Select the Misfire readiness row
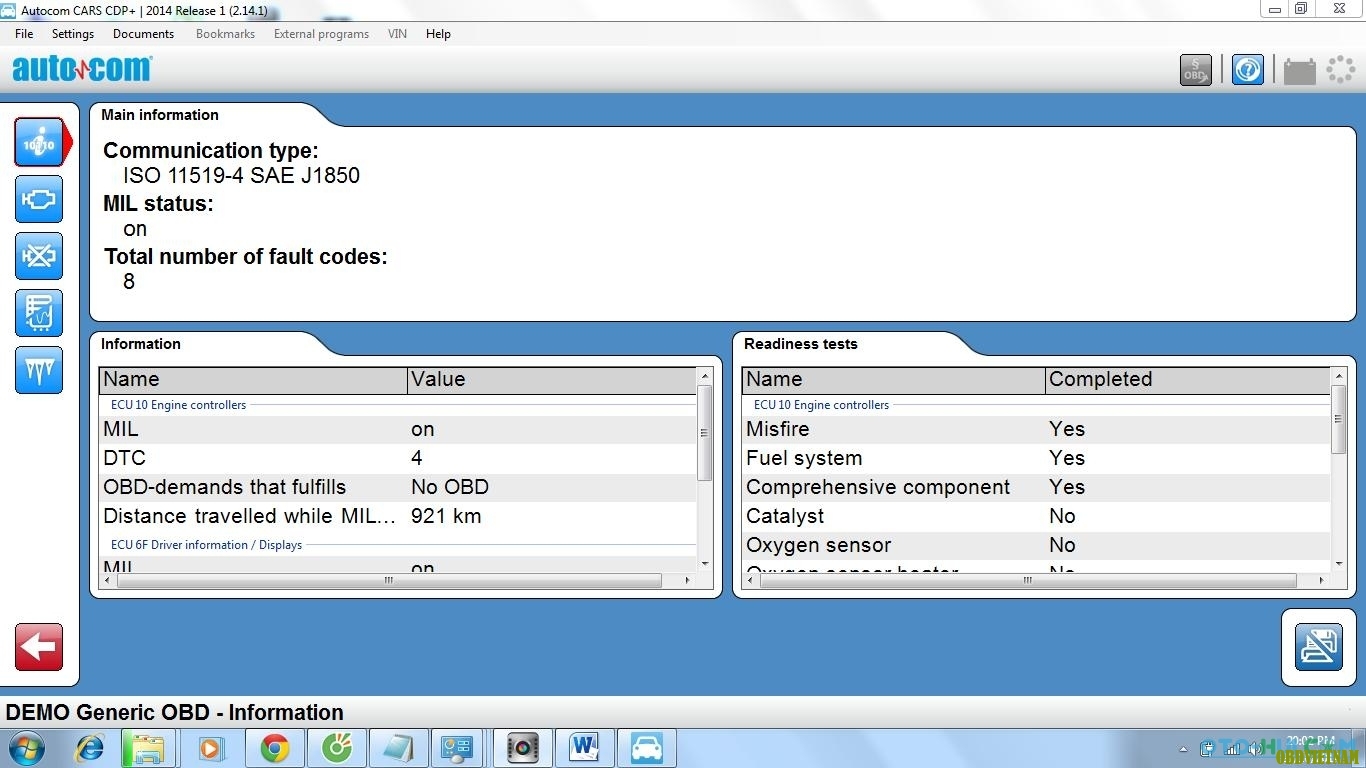Screen dimensions: 1366x768 coord(1036,429)
